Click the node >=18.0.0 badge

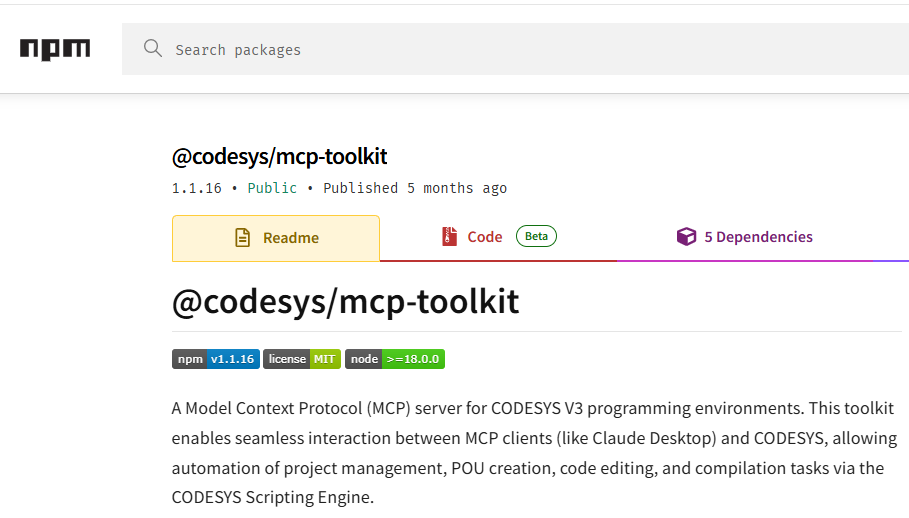coord(395,359)
